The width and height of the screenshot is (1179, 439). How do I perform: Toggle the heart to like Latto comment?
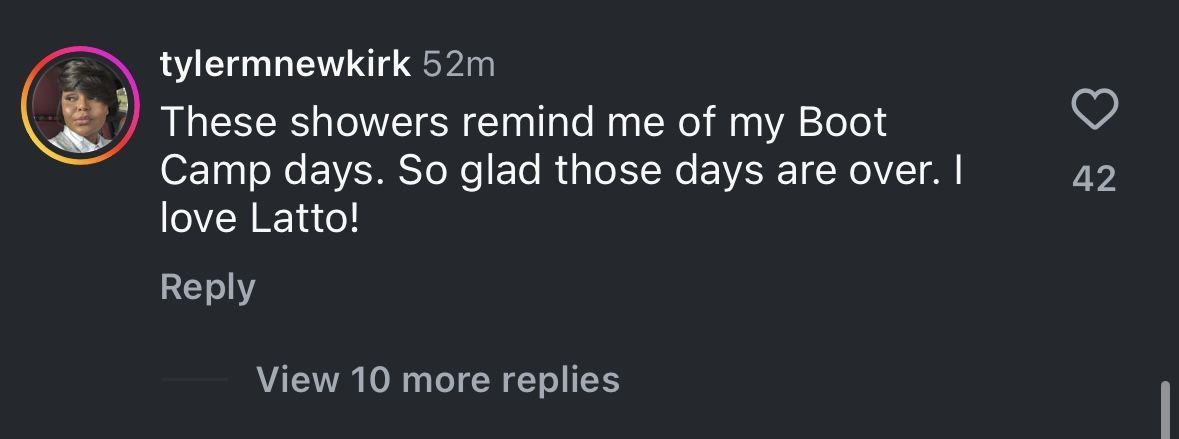click(x=1093, y=109)
